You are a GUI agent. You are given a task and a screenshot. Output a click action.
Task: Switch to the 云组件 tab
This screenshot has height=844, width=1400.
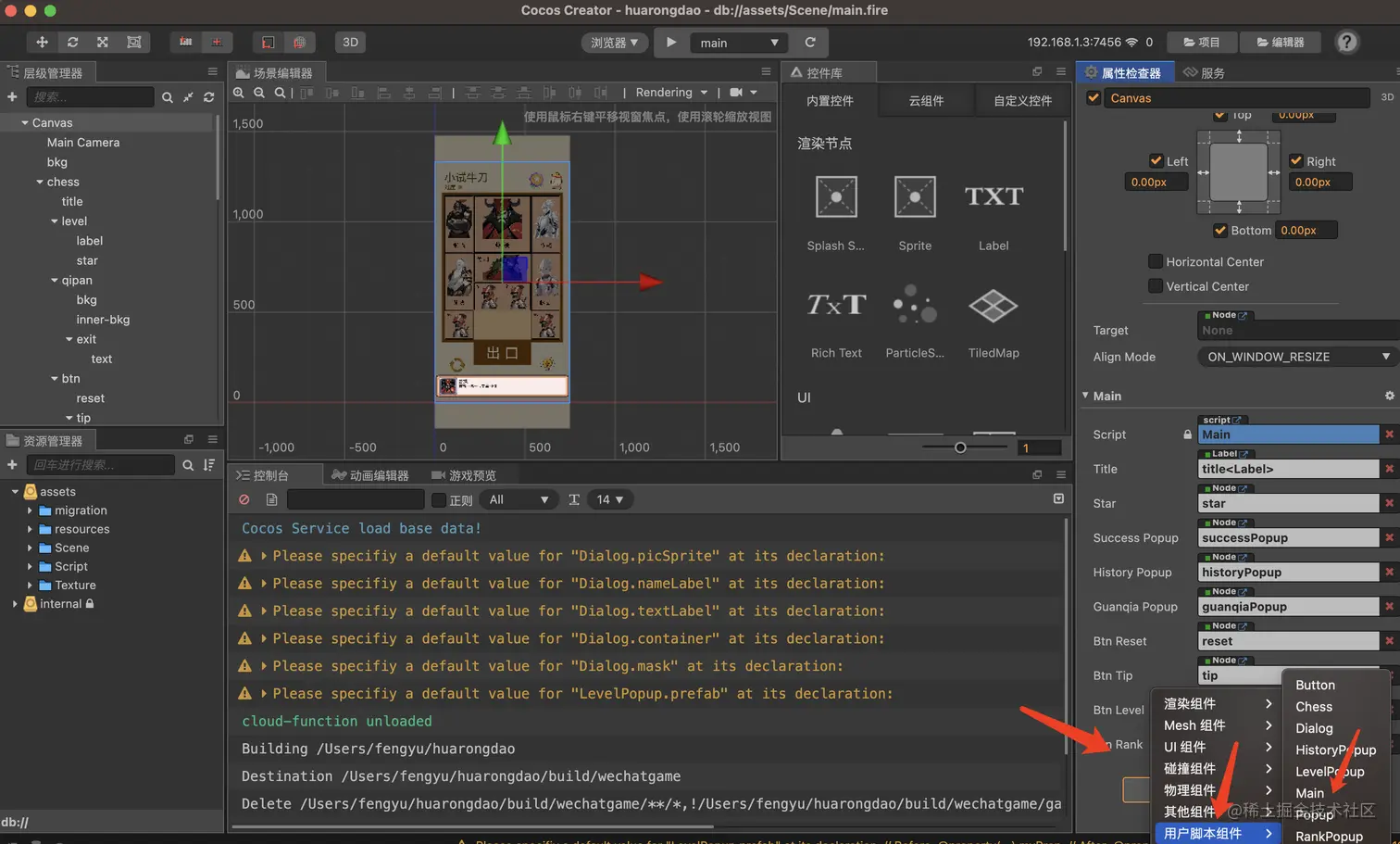pyautogui.click(x=926, y=101)
